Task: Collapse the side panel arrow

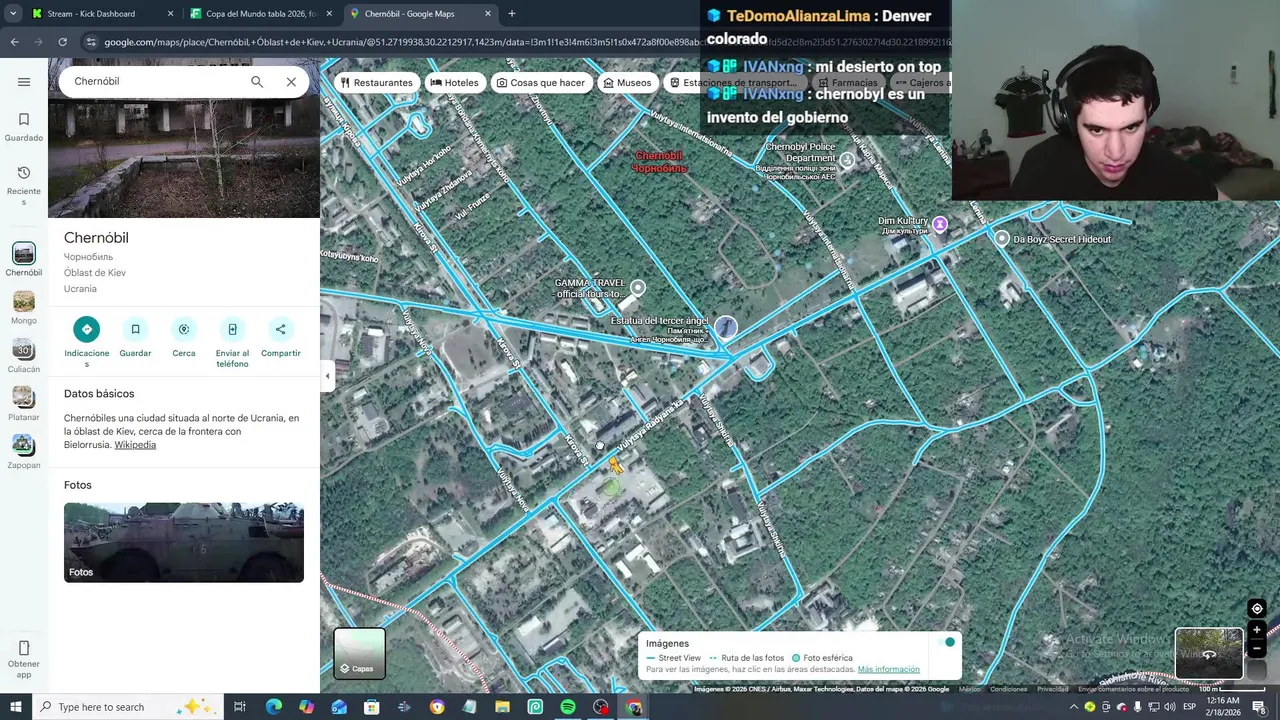Action: [327, 376]
